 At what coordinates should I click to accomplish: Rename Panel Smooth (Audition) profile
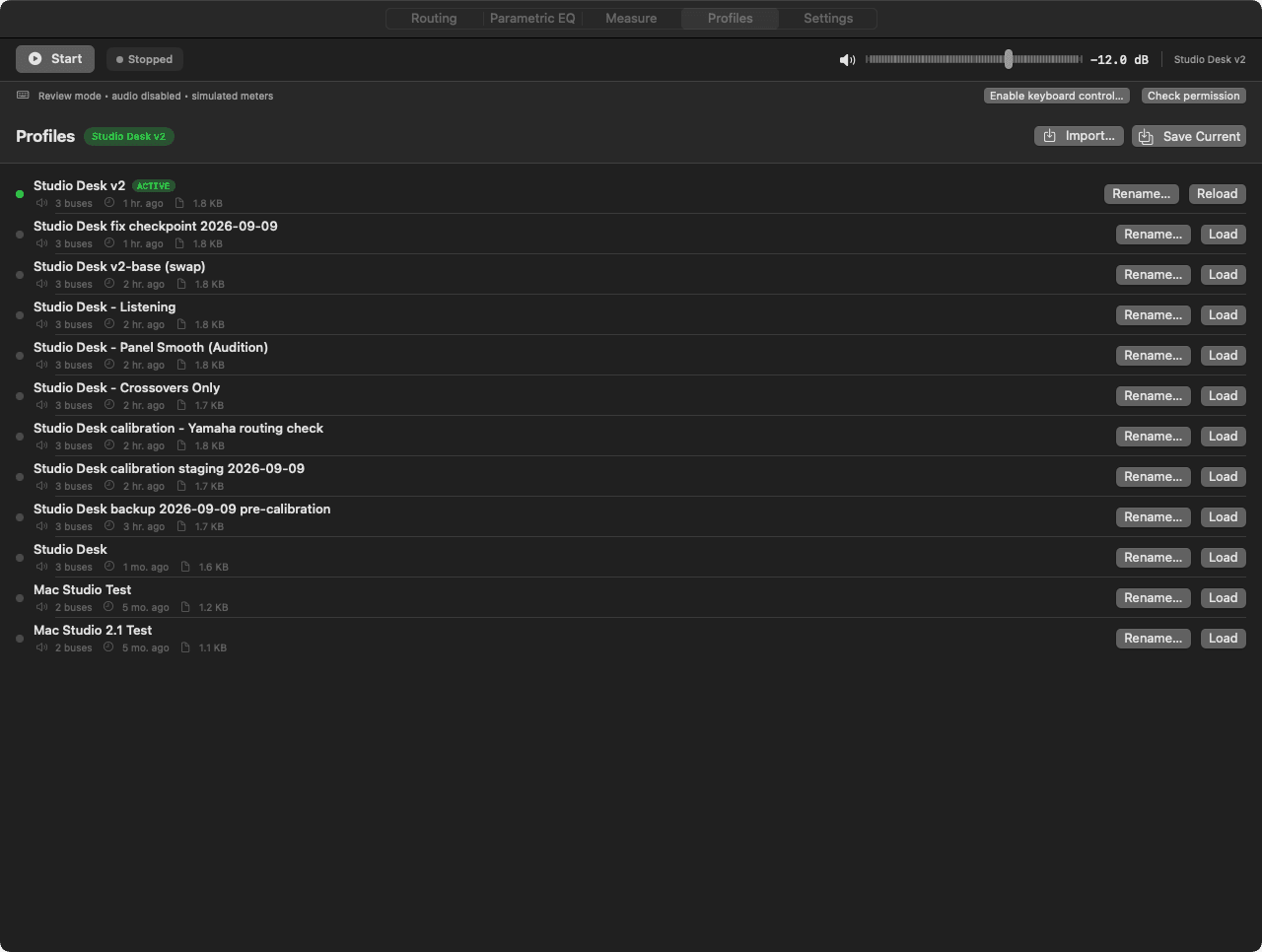[1153, 356]
